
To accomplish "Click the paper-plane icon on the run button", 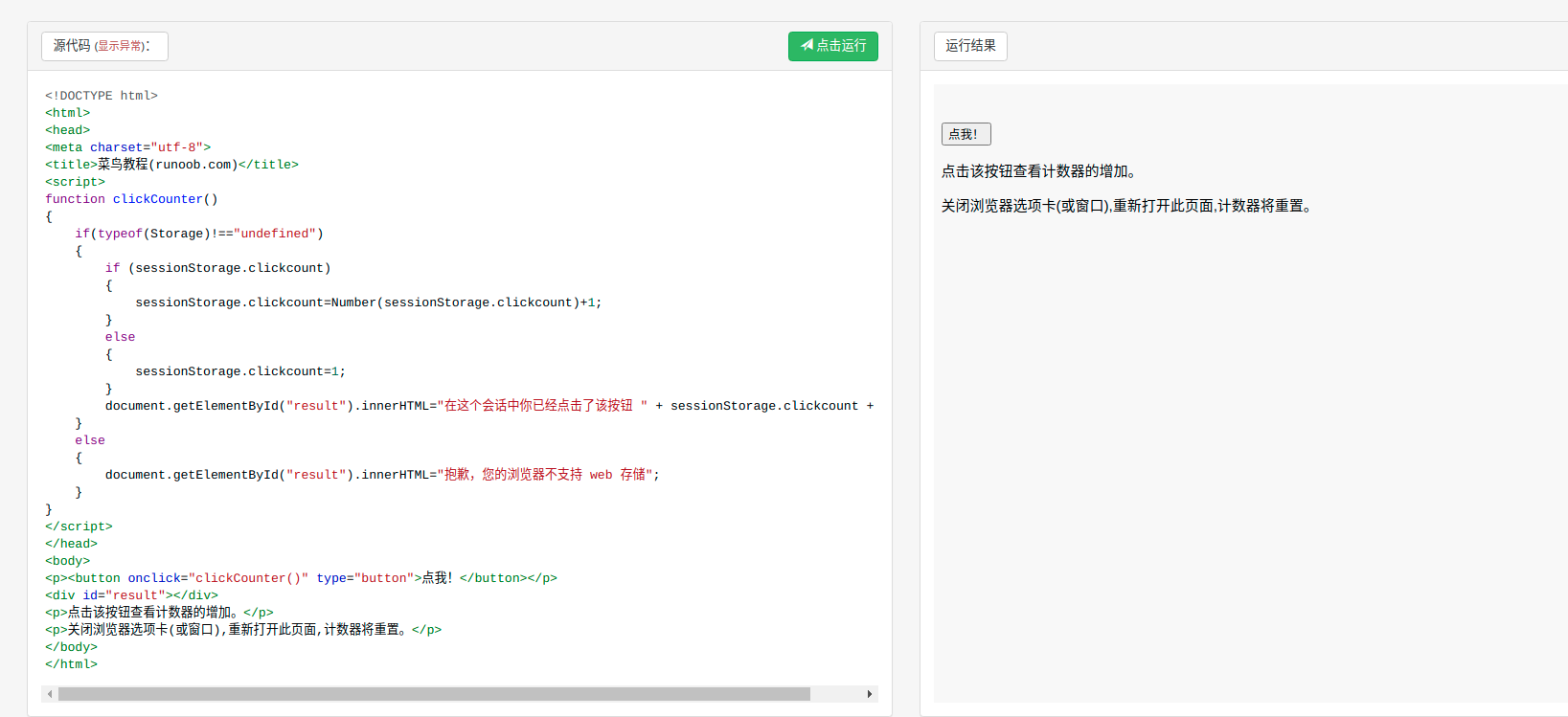I will (x=807, y=45).
